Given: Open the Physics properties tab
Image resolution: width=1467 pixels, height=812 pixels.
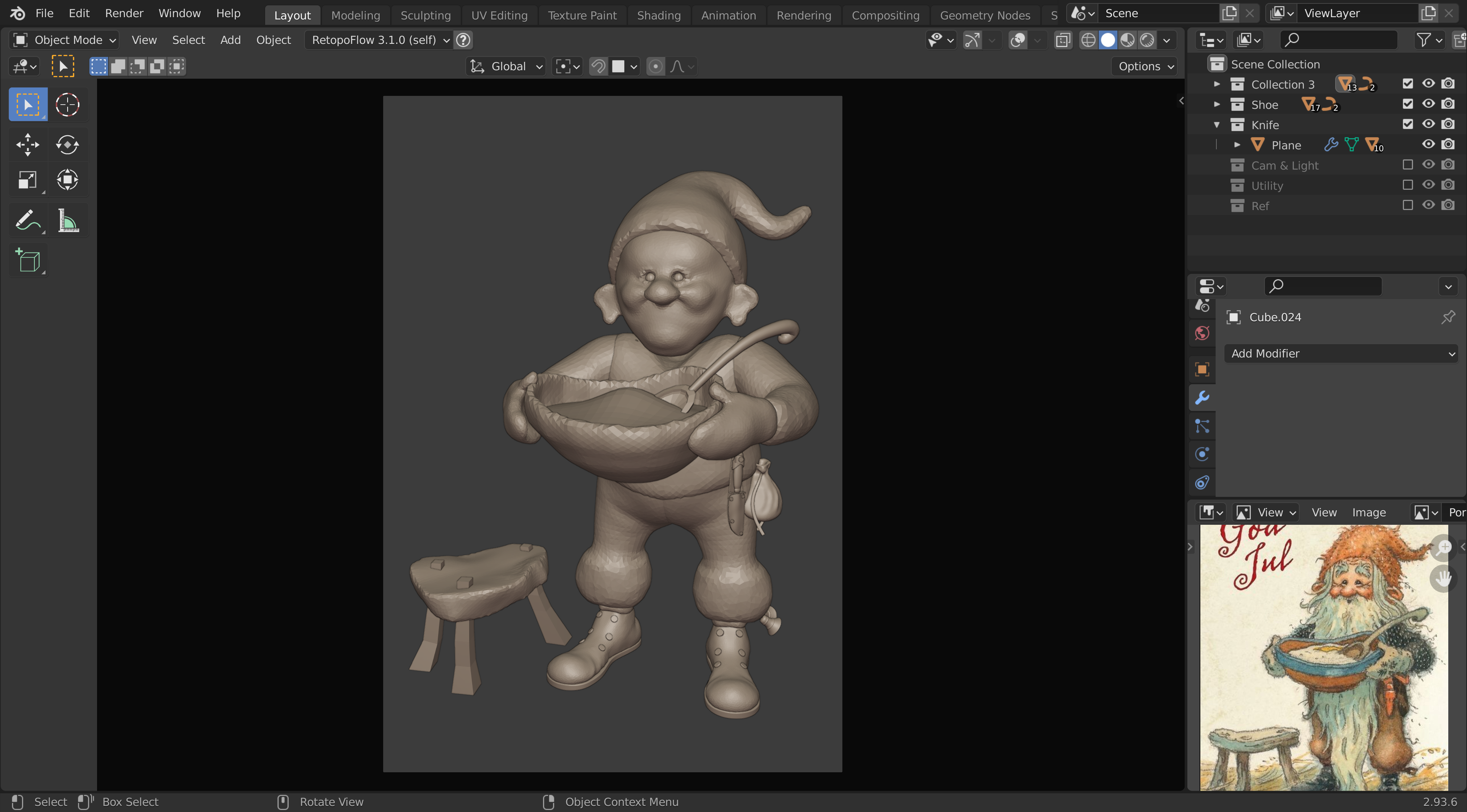Looking at the screenshot, I should point(1201,455).
